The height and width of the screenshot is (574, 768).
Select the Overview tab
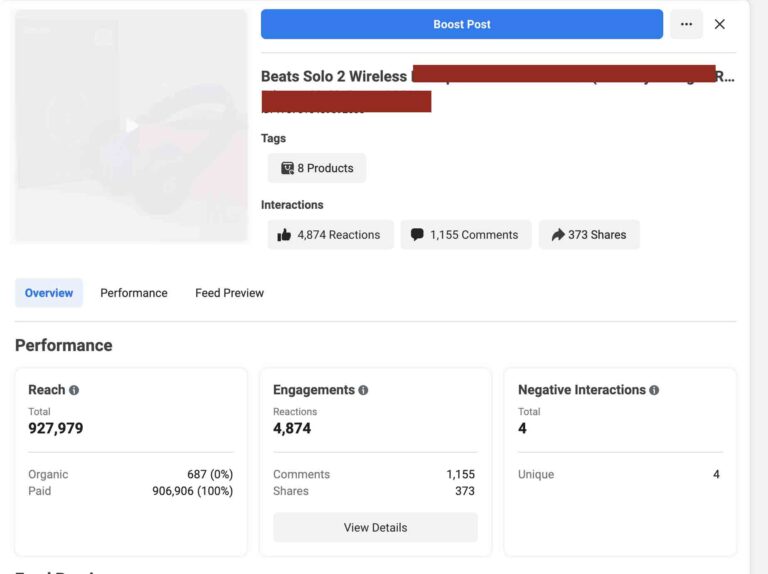click(49, 293)
